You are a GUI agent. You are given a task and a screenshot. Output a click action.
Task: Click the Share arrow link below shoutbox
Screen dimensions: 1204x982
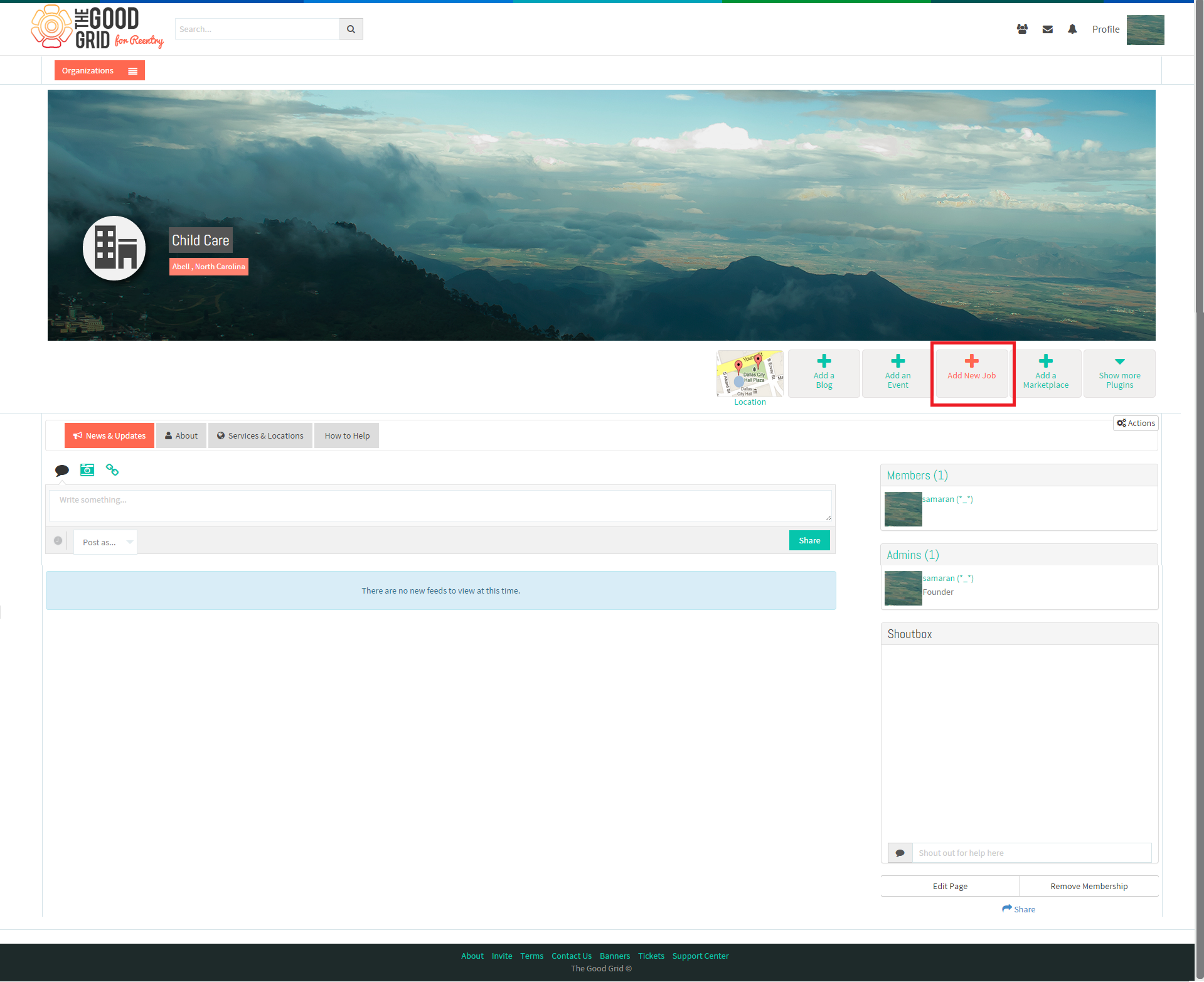click(x=1019, y=909)
